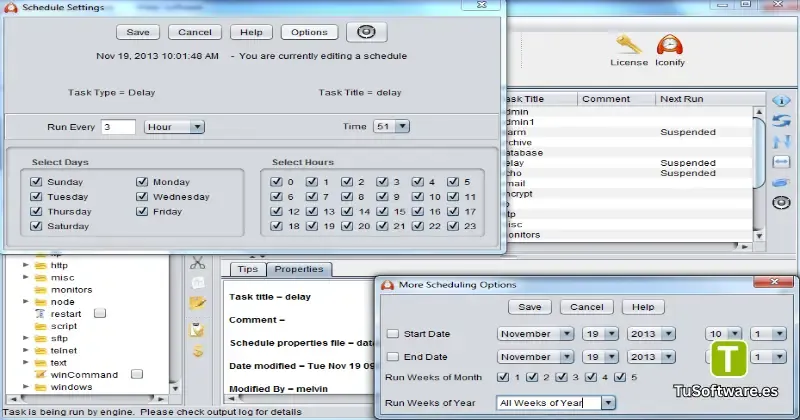Select the encrypt row in task list
The height and width of the screenshot is (420, 800).
pos(628,194)
